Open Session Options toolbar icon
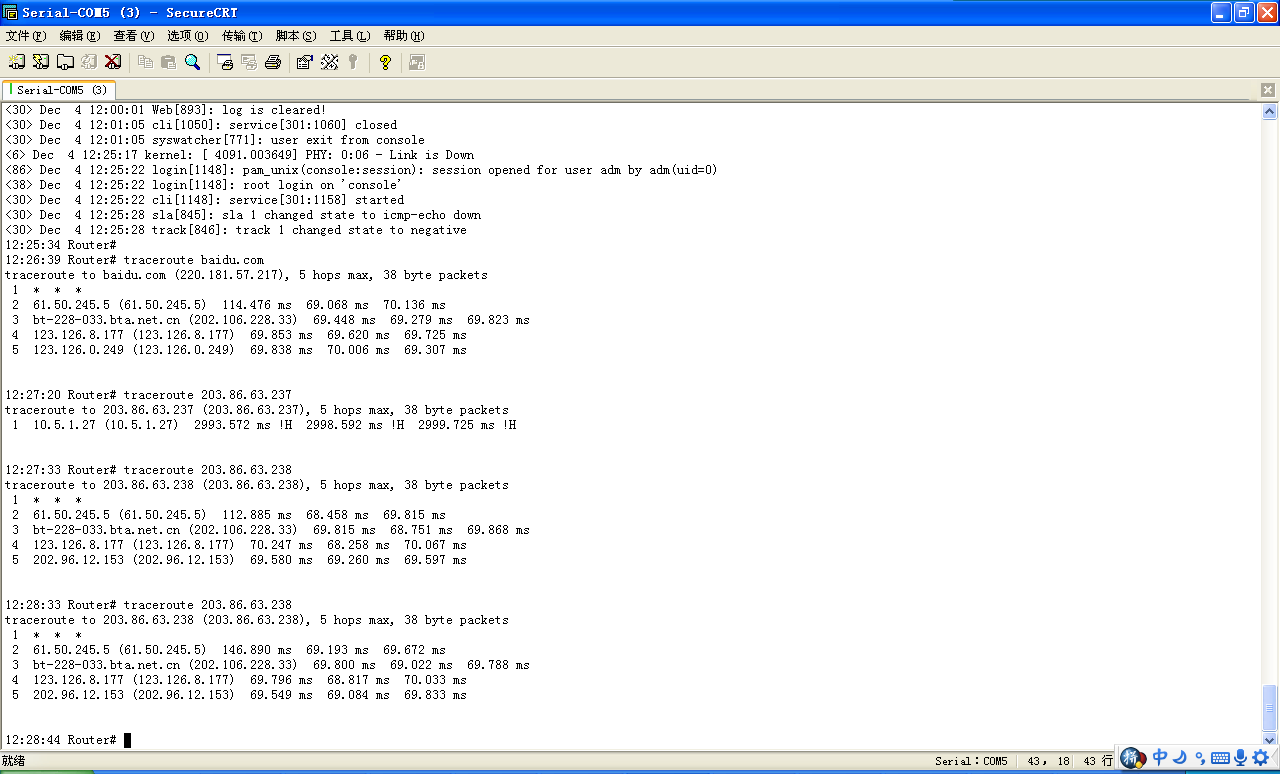The image size is (1280, 774). pyautogui.click(x=305, y=62)
